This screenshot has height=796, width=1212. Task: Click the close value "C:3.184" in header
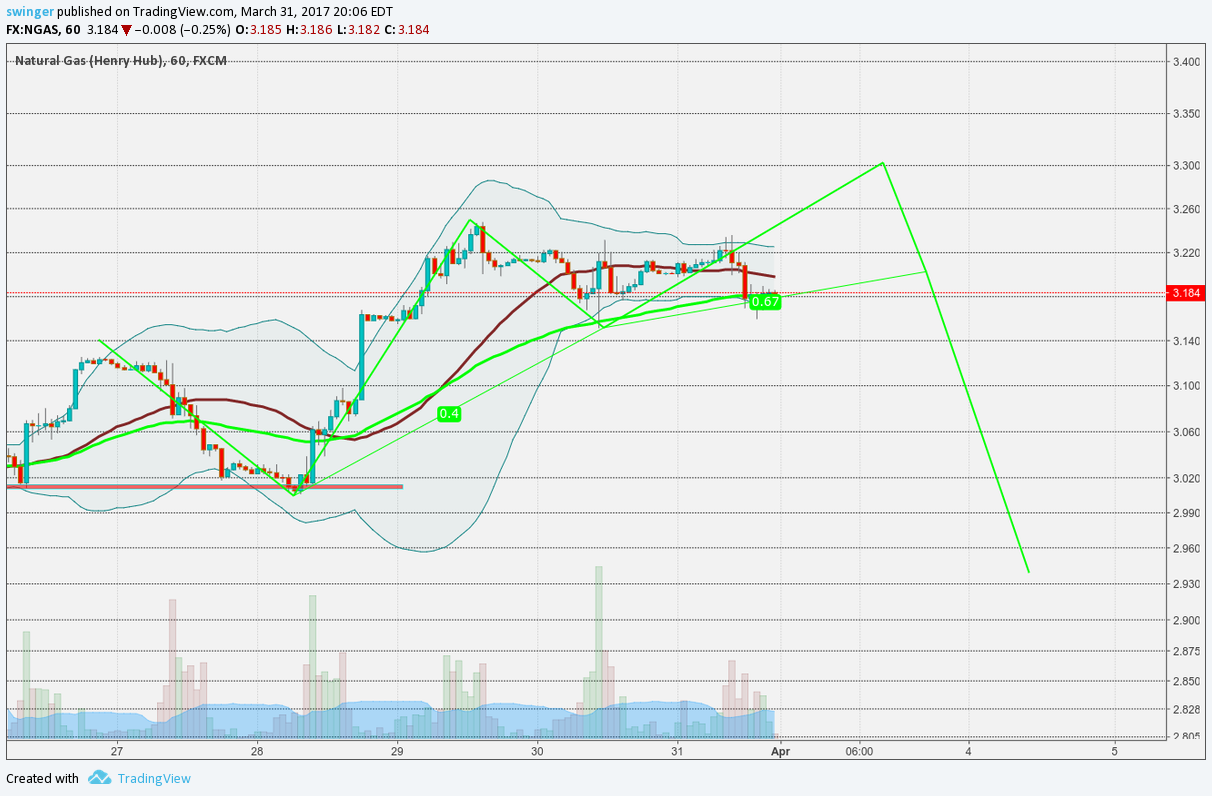pos(406,30)
